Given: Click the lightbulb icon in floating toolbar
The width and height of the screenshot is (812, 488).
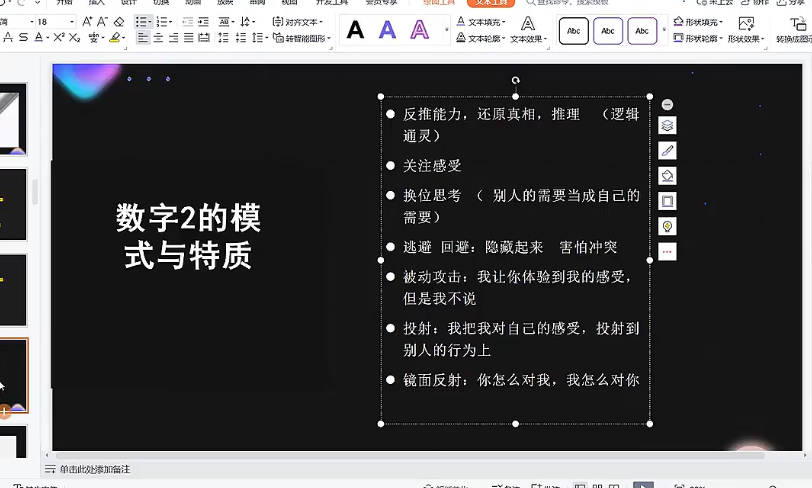Looking at the screenshot, I should coord(668,226).
